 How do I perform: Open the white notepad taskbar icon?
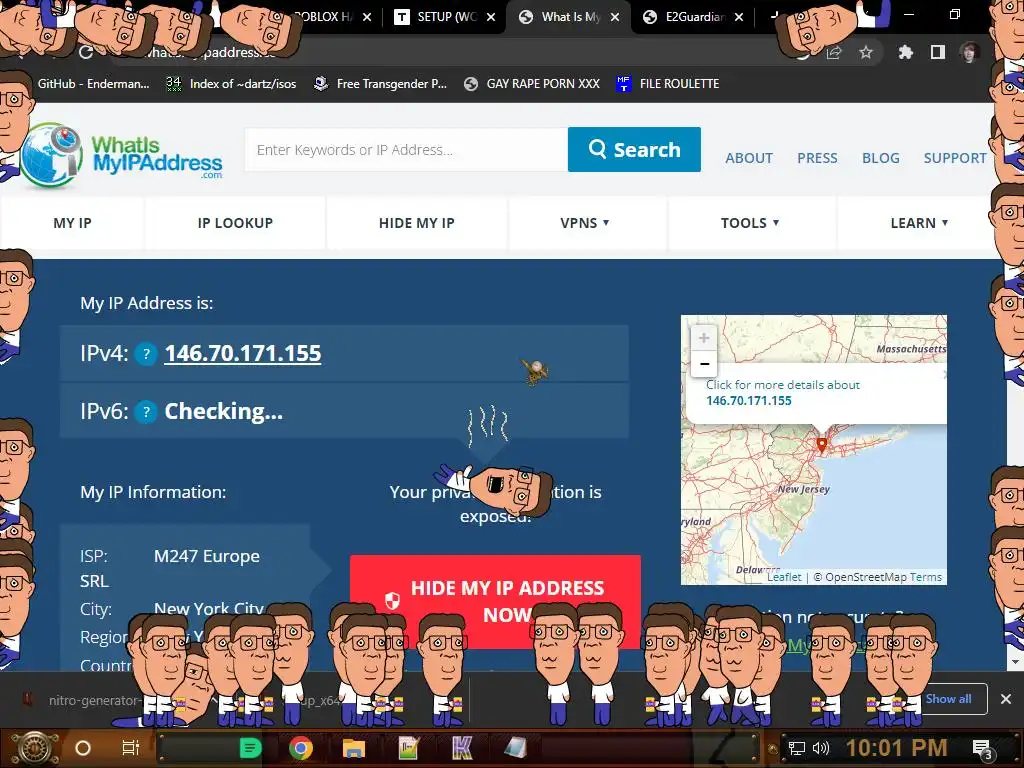[515, 748]
